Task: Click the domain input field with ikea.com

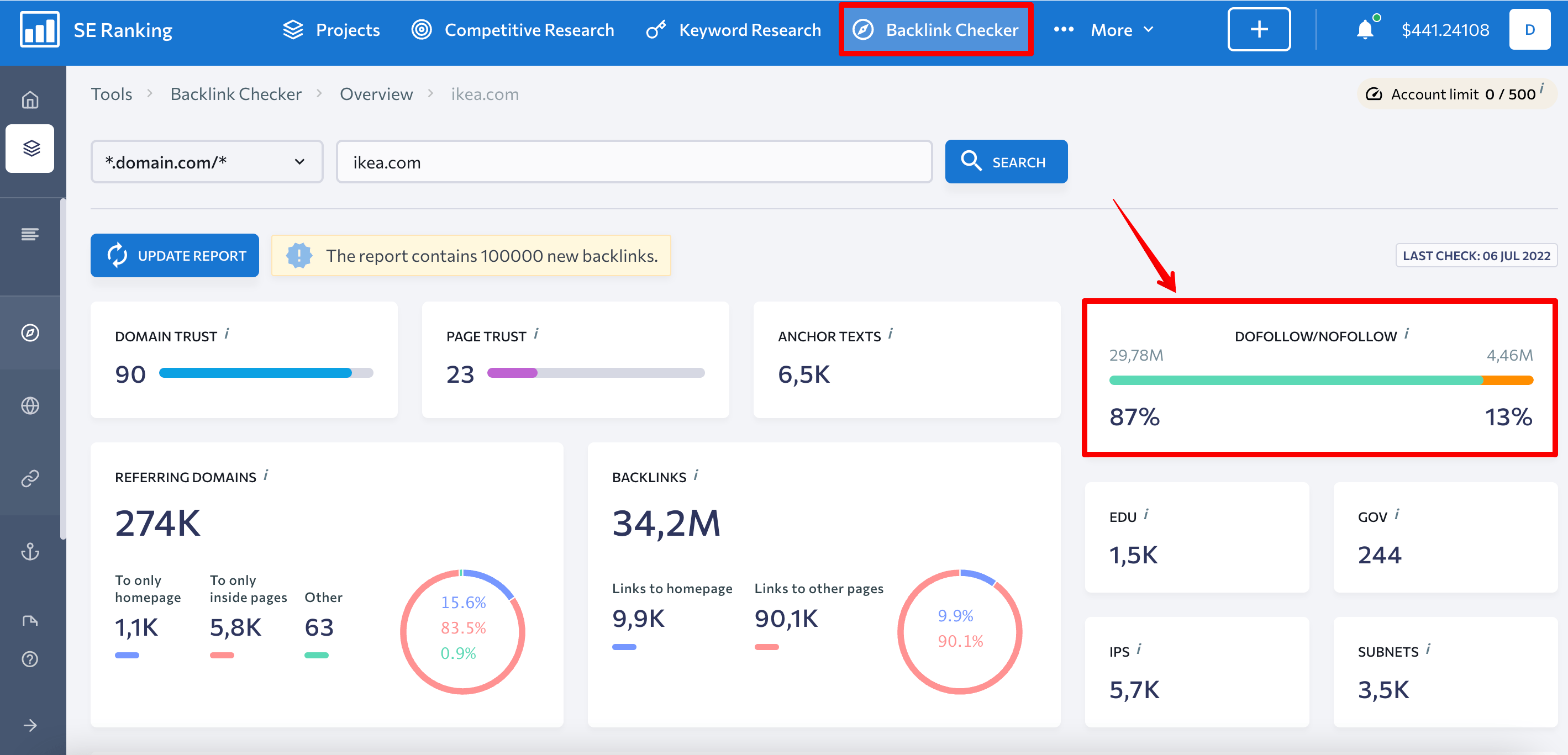Action: (x=634, y=162)
